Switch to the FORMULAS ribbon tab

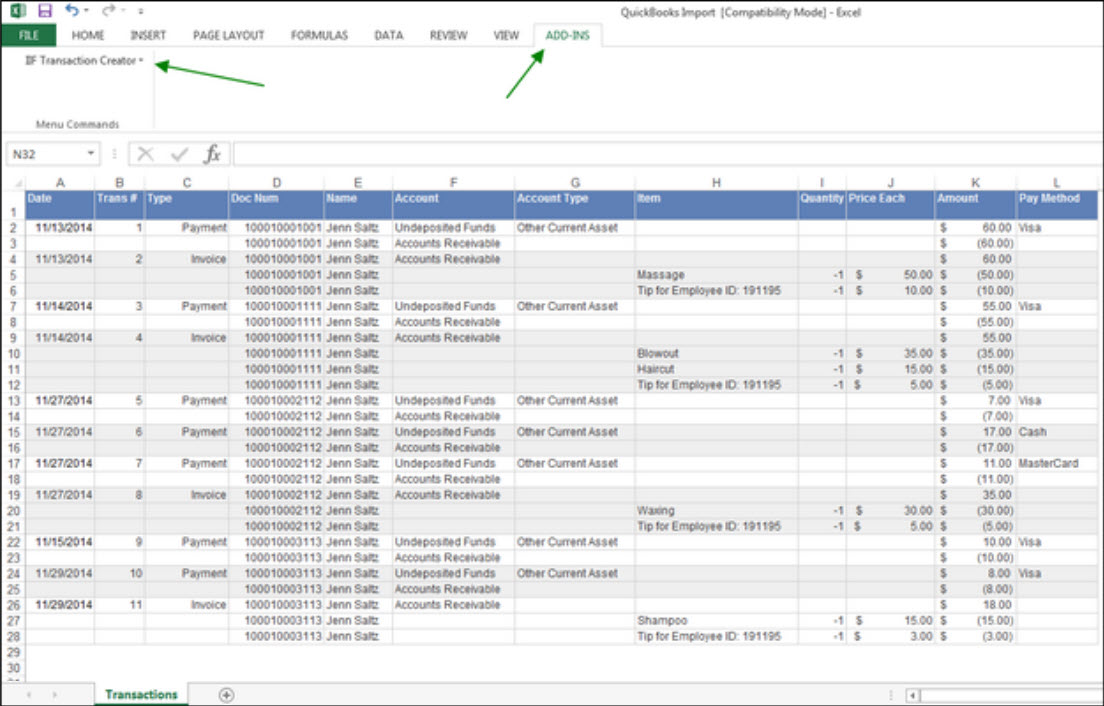(x=318, y=34)
